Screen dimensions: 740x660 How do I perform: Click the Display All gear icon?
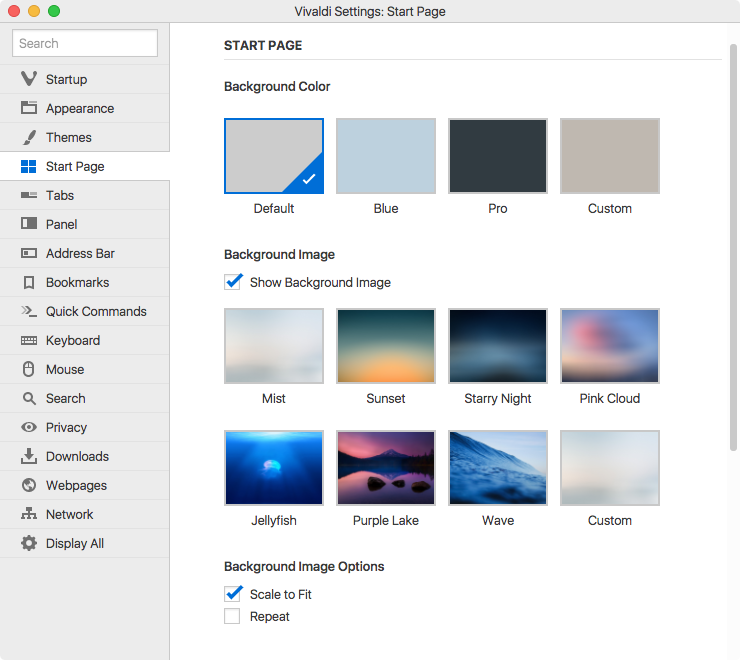29,543
